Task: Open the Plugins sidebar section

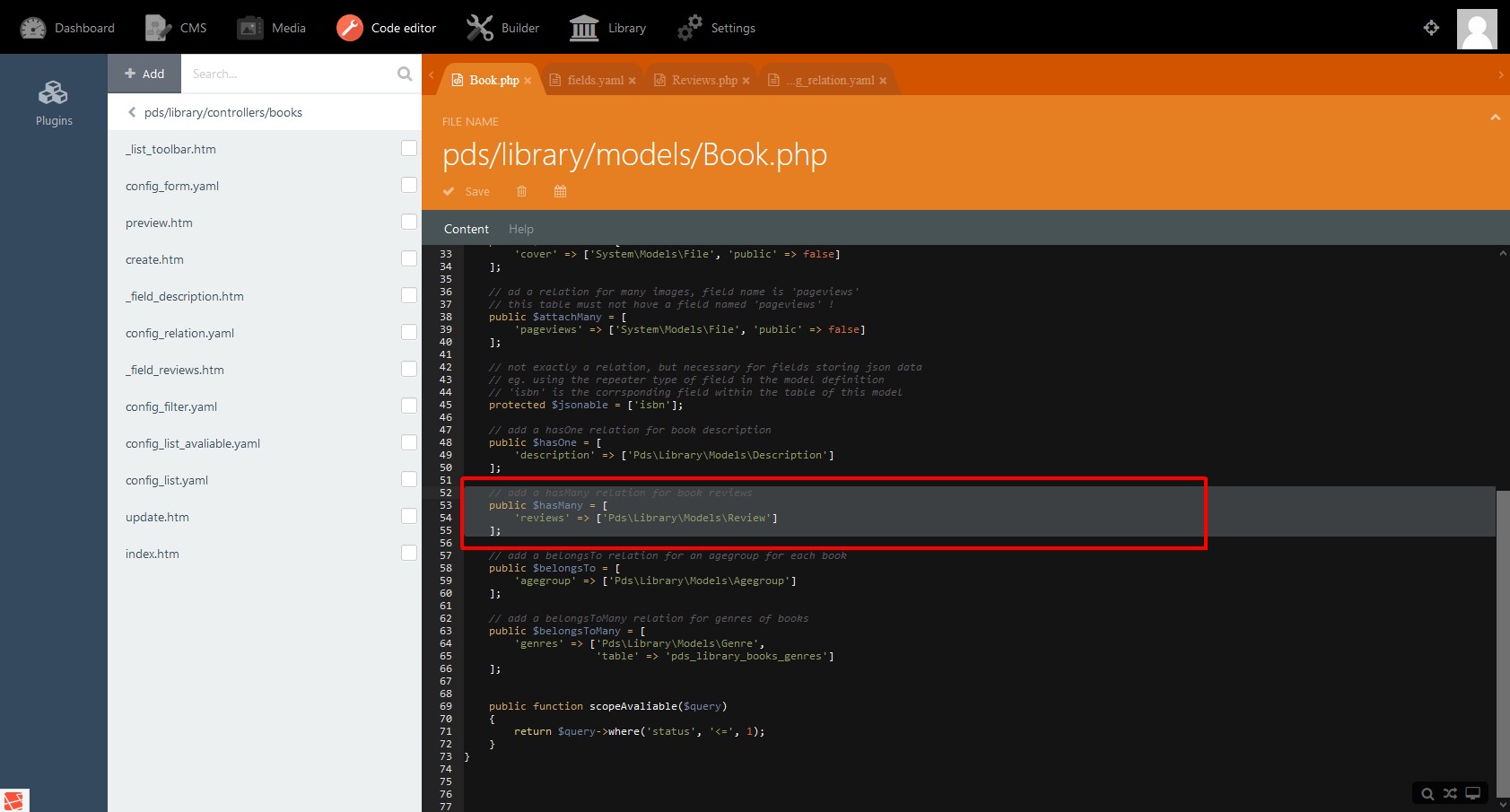Action: tap(54, 102)
